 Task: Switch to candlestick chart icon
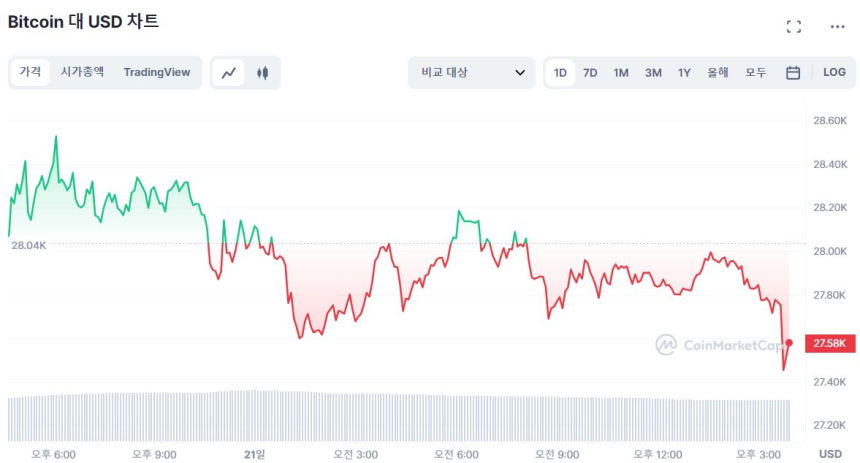tap(263, 72)
